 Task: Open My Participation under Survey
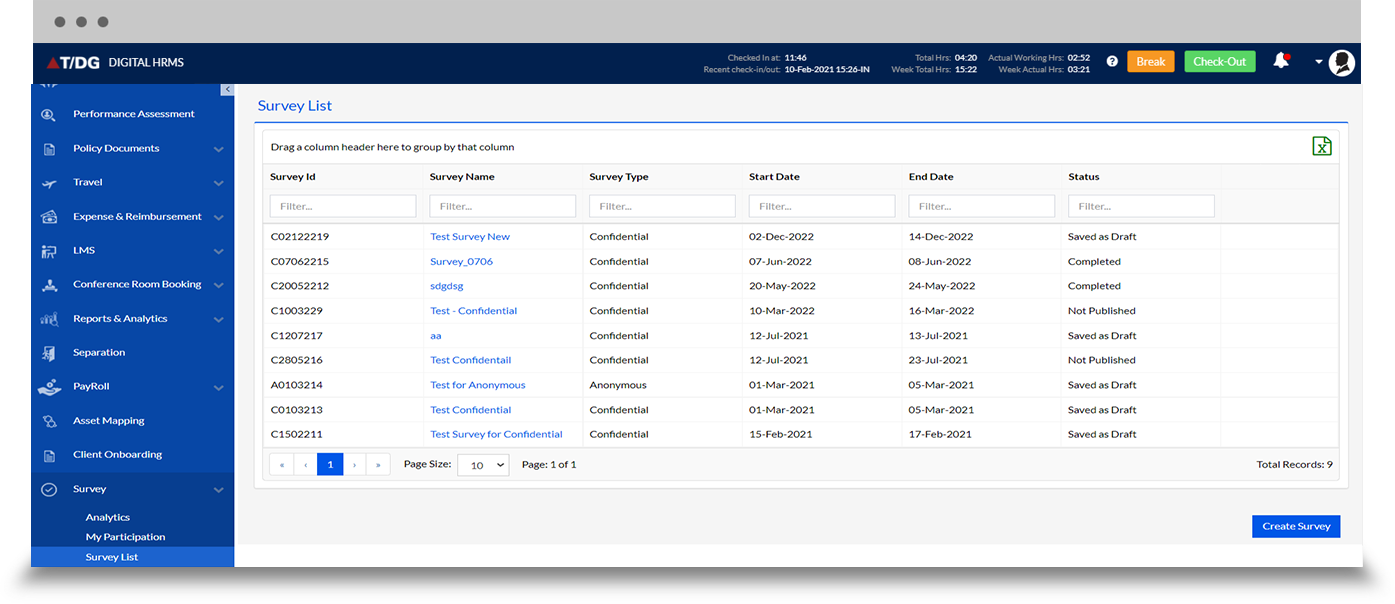[x=126, y=537]
